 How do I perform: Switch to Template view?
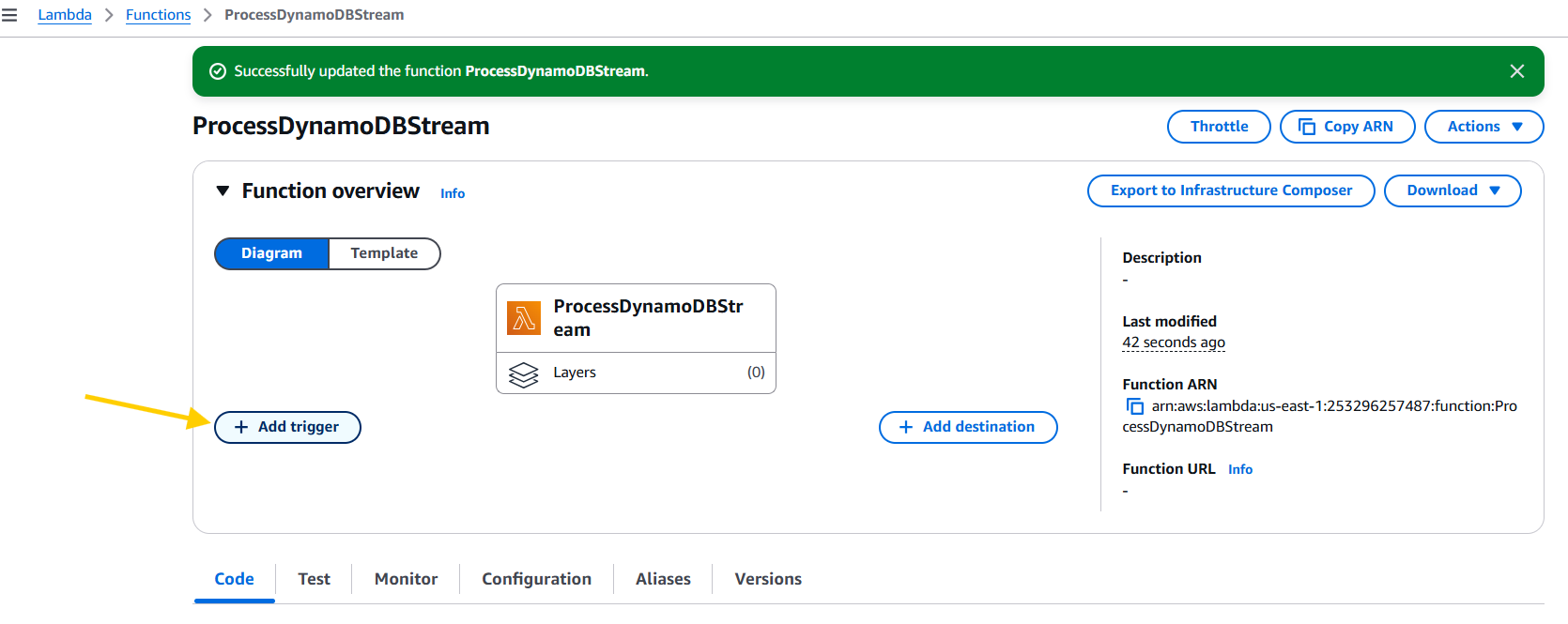click(384, 253)
